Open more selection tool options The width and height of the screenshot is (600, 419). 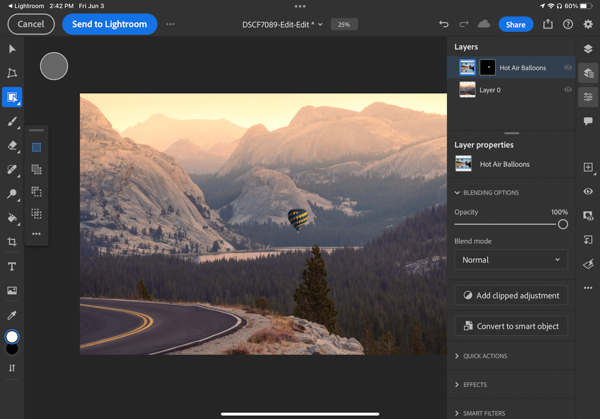pos(36,234)
